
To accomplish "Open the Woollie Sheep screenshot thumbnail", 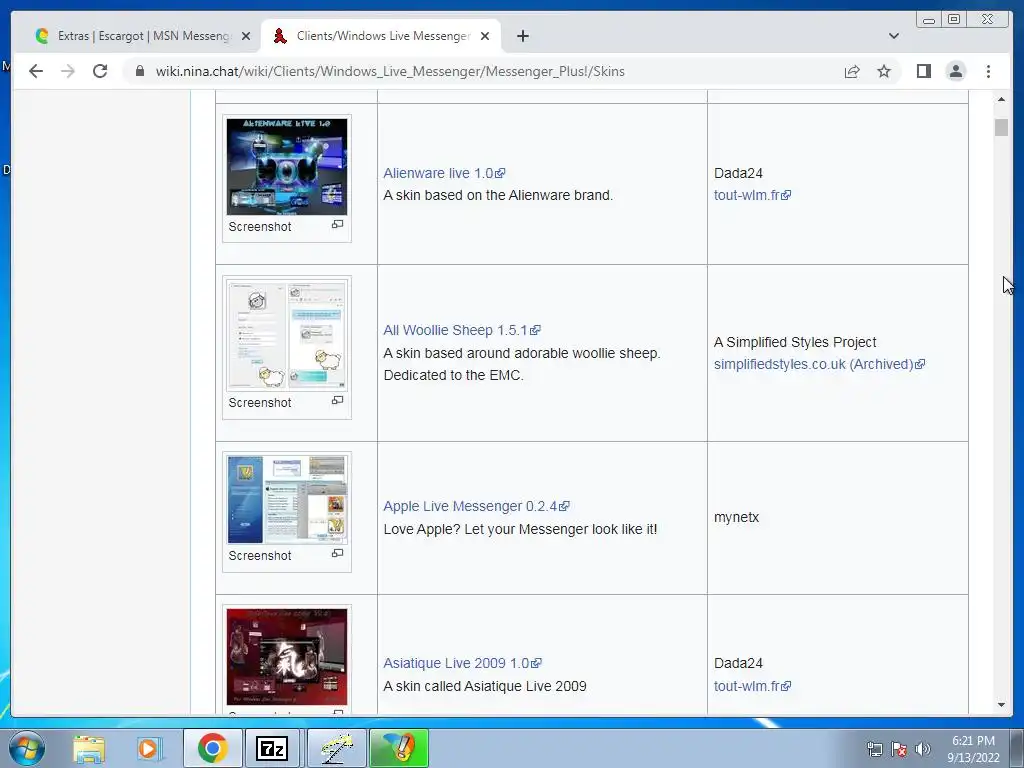I will [287, 336].
